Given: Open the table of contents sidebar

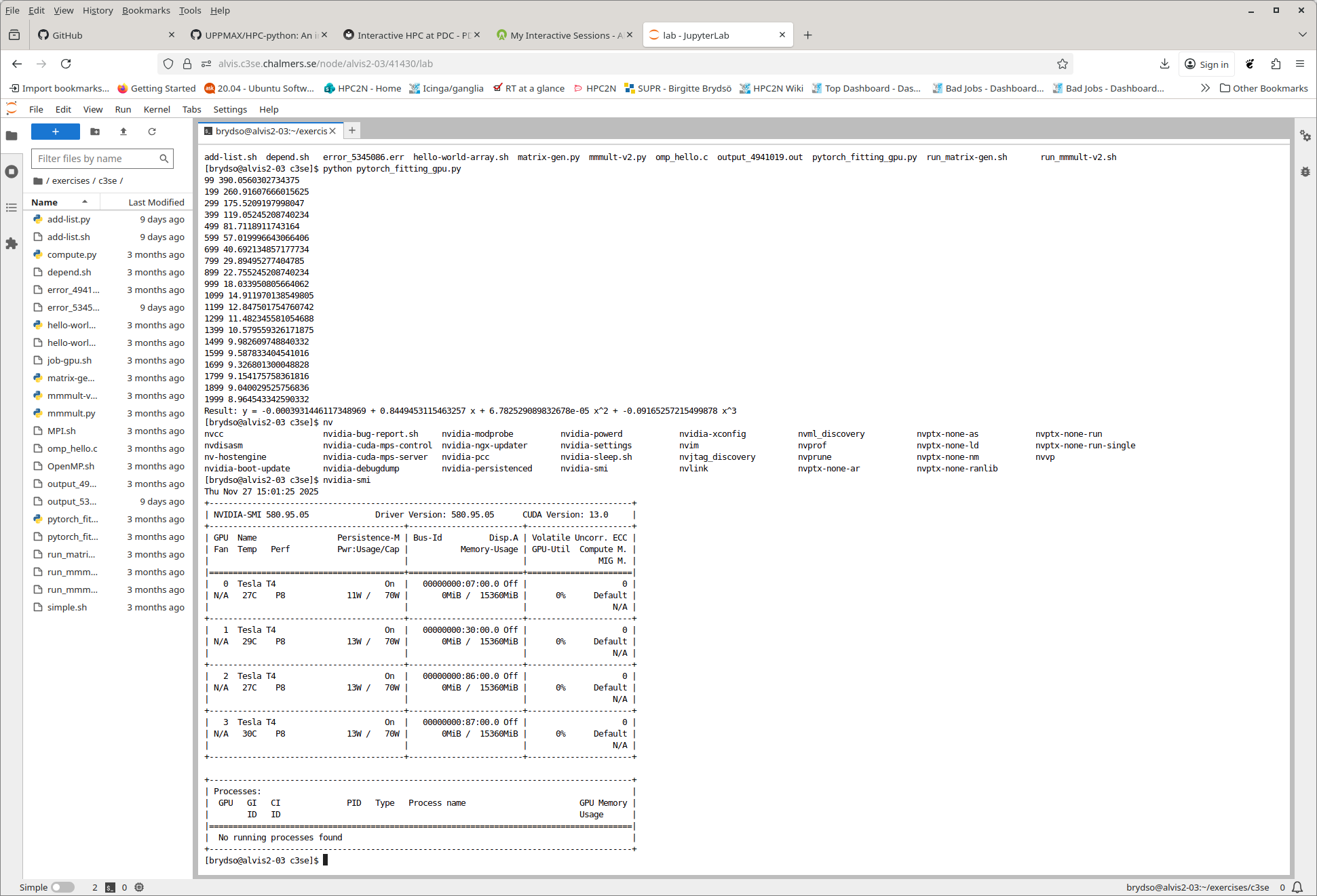Looking at the screenshot, I should point(12,208).
